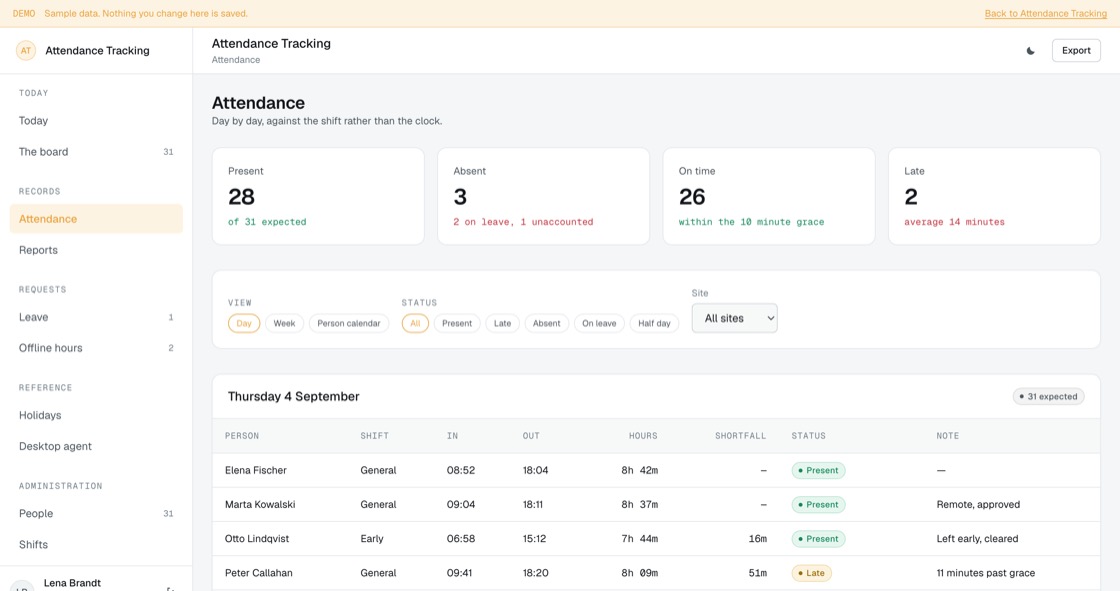The image size is (1120, 591).
Task: Filter status by the Half day chip
Action: tap(654, 324)
